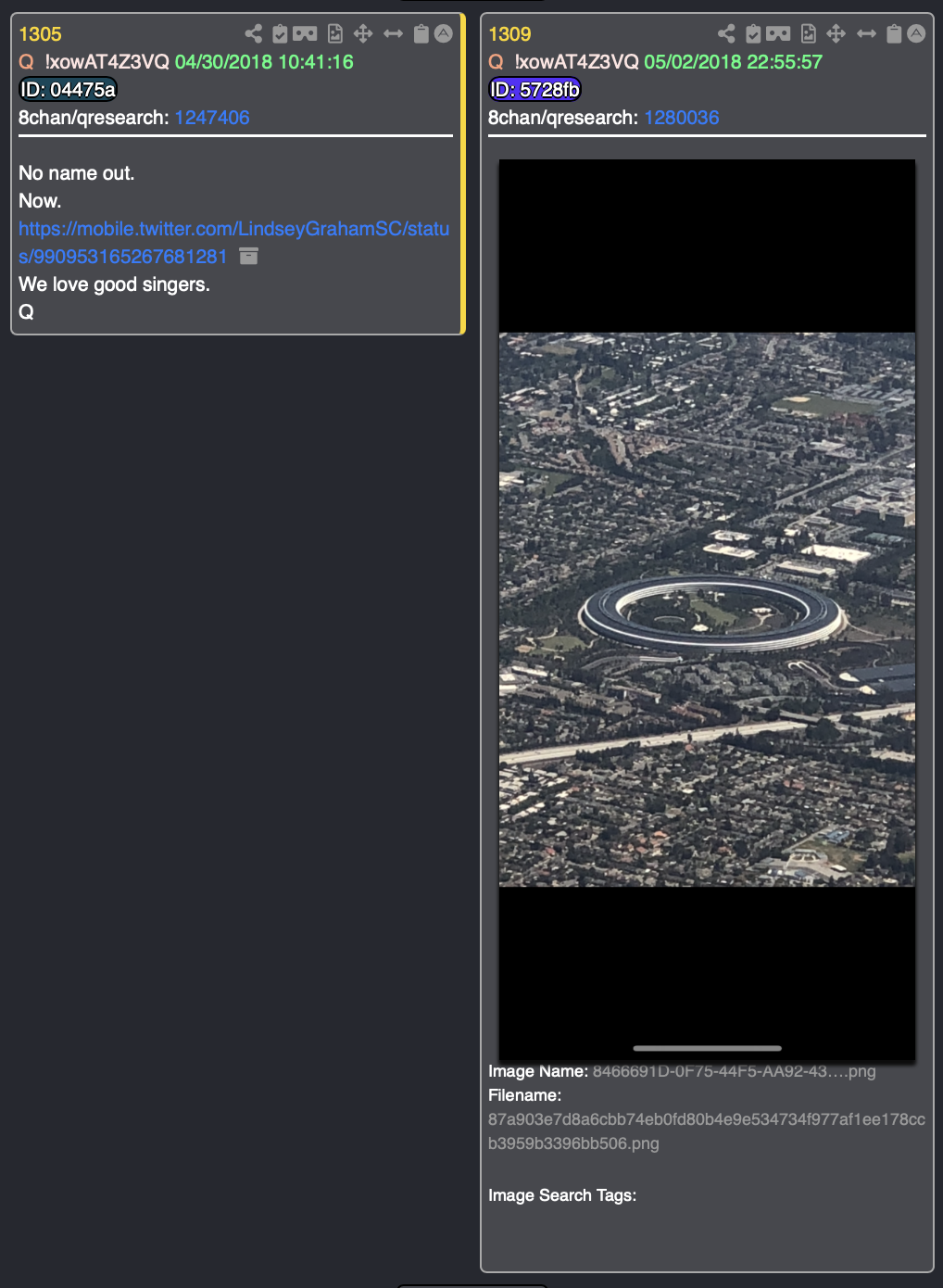Click the horizontal double-arrow icon on post 1309
The image size is (943, 1288).
[x=867, y=34]
